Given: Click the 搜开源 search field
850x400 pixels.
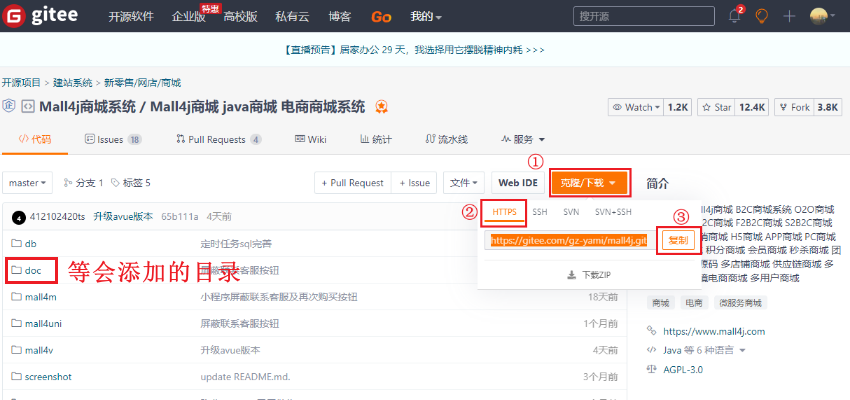Looking at the screenshot, I should tap(643, 16).
